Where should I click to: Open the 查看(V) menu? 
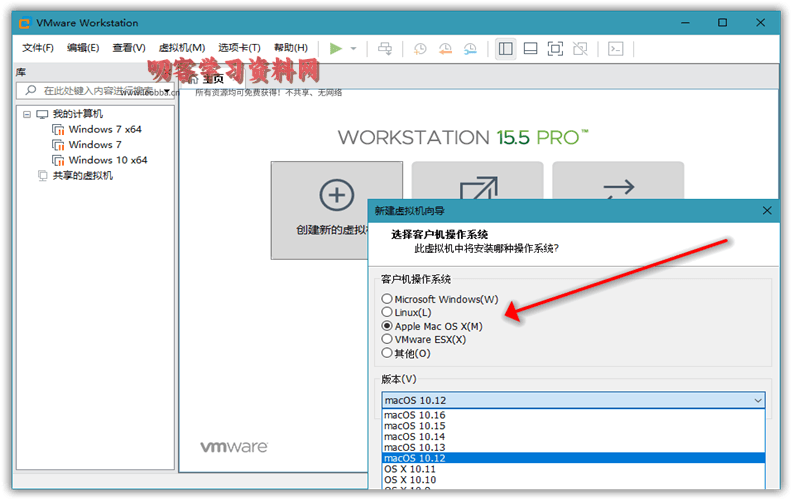[129, 48]
